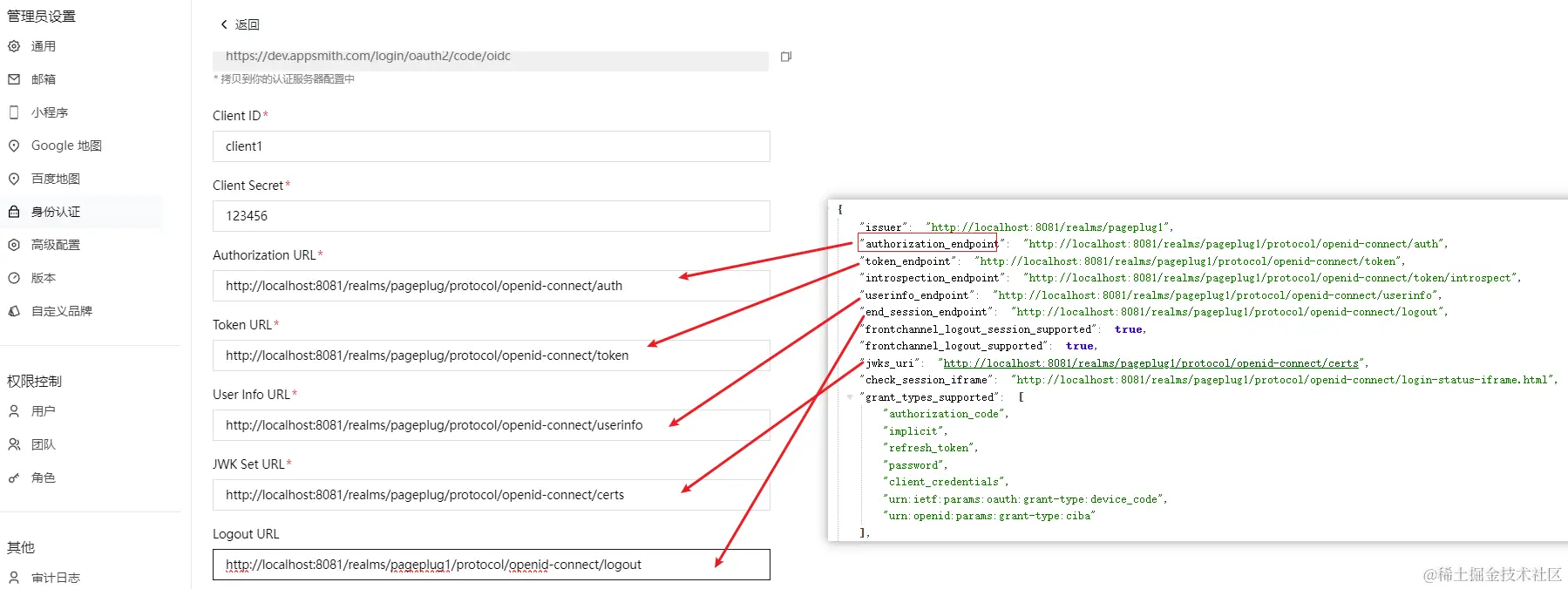Open the 用户 permissions page
This screenshot has width=1568, height=589.
click(44, 411)
